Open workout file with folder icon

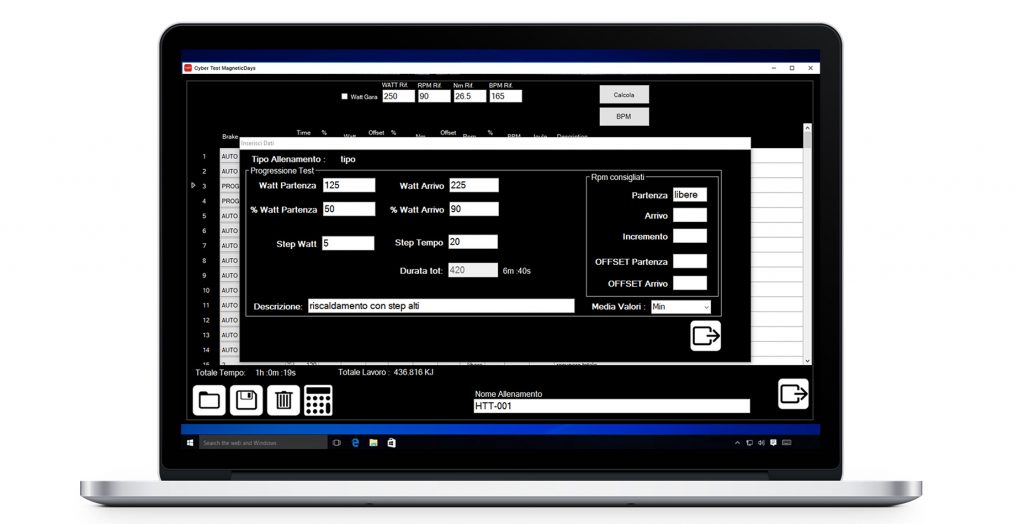[209, 400]
